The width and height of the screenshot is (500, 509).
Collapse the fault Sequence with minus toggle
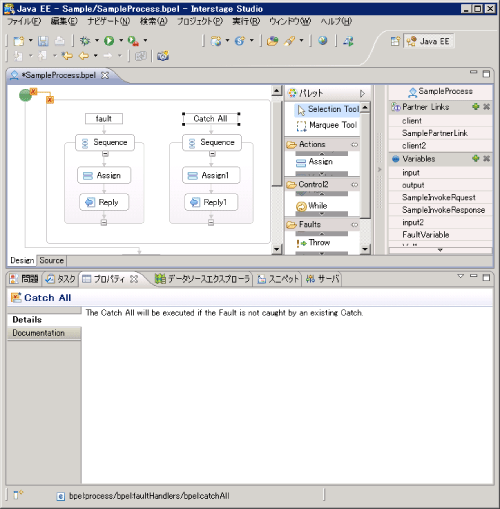(105, 154)
